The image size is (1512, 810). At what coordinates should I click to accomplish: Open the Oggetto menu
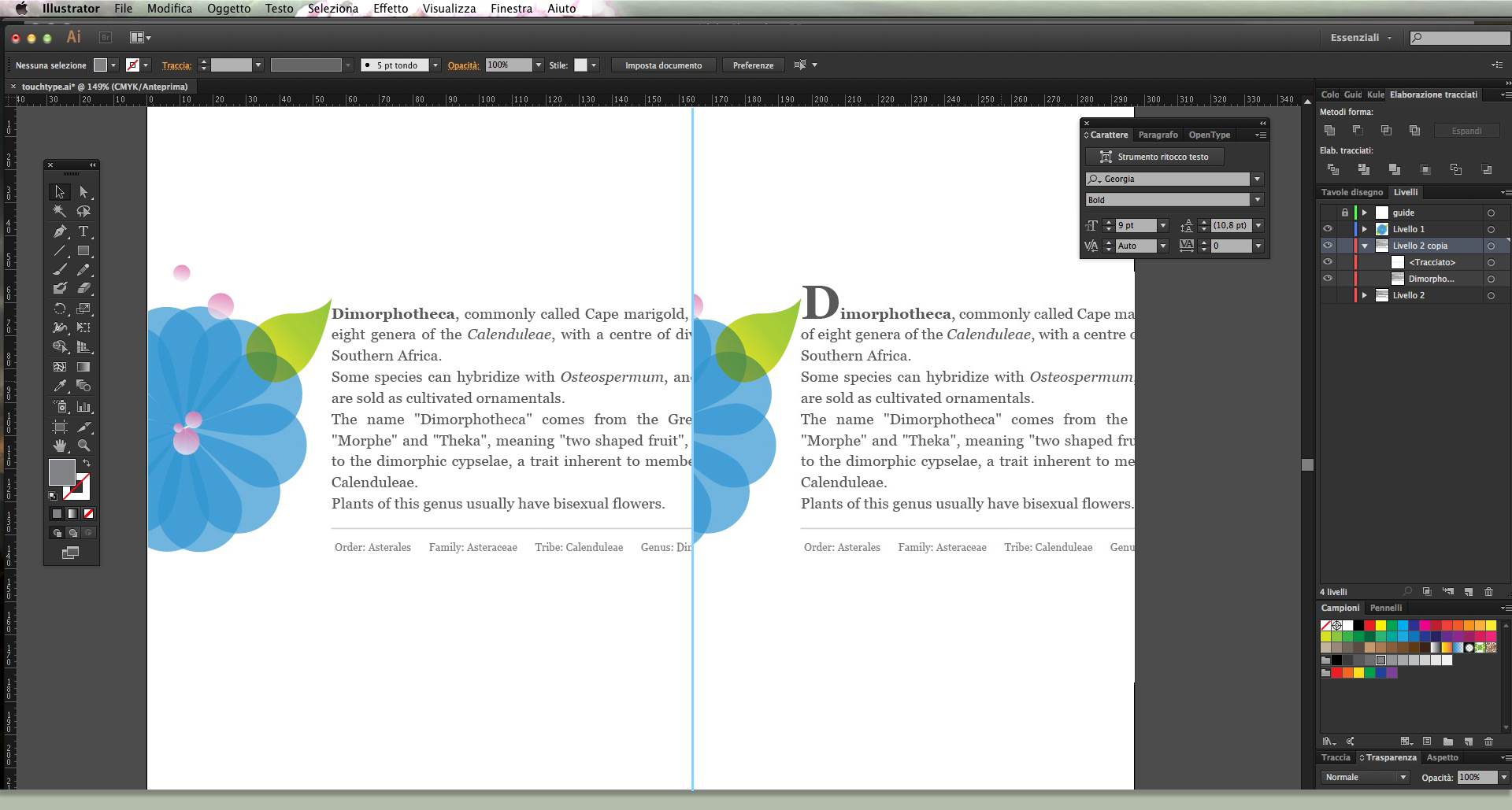(x=228, y=9)
